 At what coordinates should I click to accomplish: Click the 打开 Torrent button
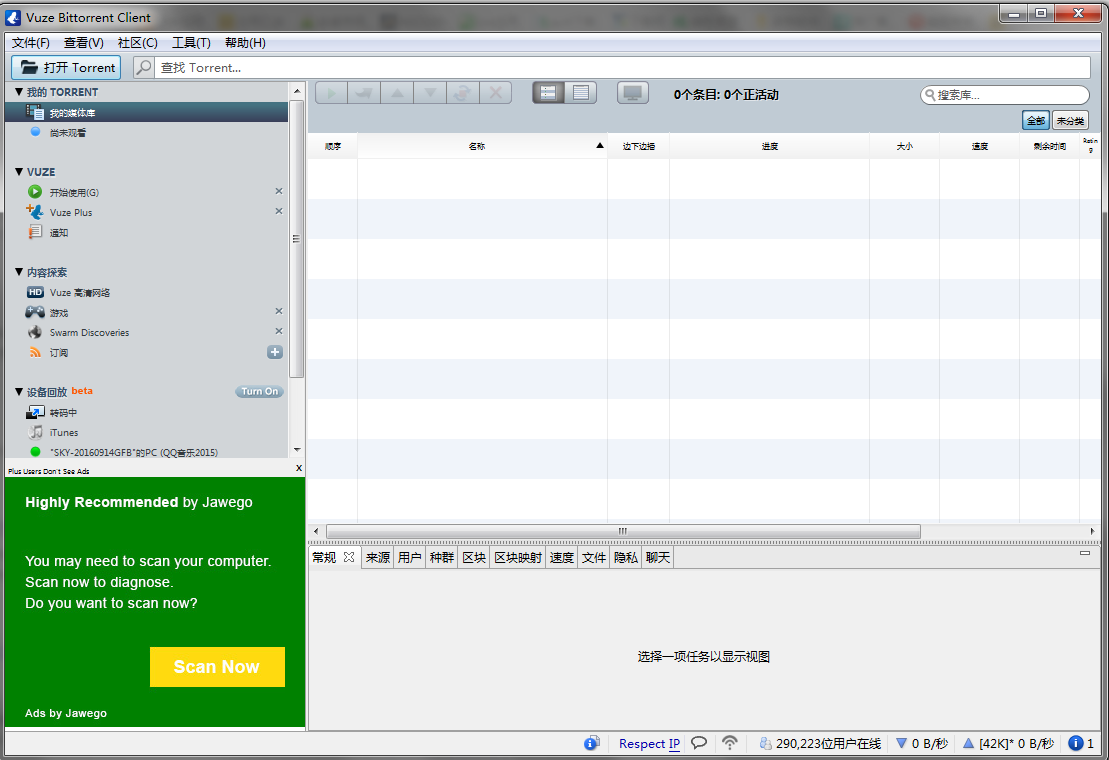pos(66,67)
